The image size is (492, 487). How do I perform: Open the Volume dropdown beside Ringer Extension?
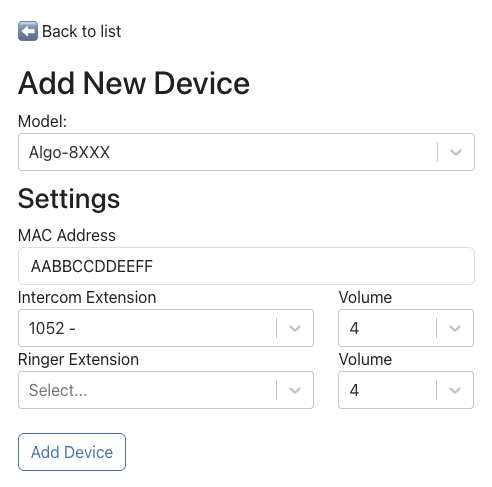click(x=406, y=390)
